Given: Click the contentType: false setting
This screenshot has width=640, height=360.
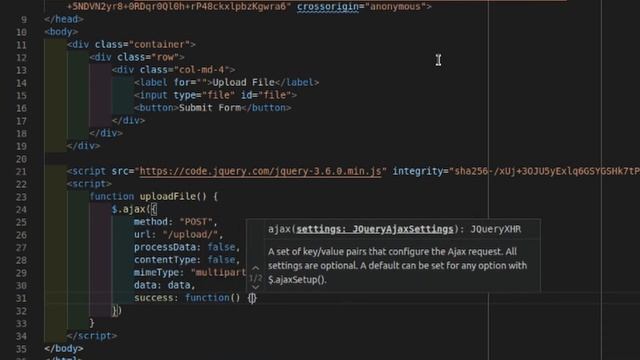Looking at the screenshot, I should click(187, 260).
